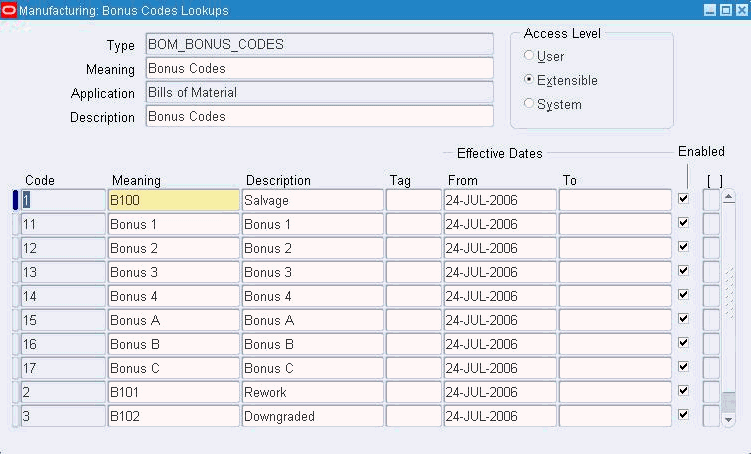Click the Application field Bills of Material

pos(319,92)
